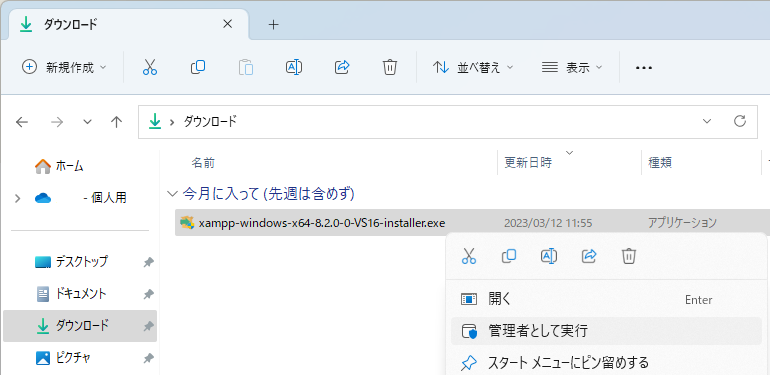Click the Cut icon in the top toolbar
The height and width of the screenshot is (375, 770).
click(x=150, y=67)
